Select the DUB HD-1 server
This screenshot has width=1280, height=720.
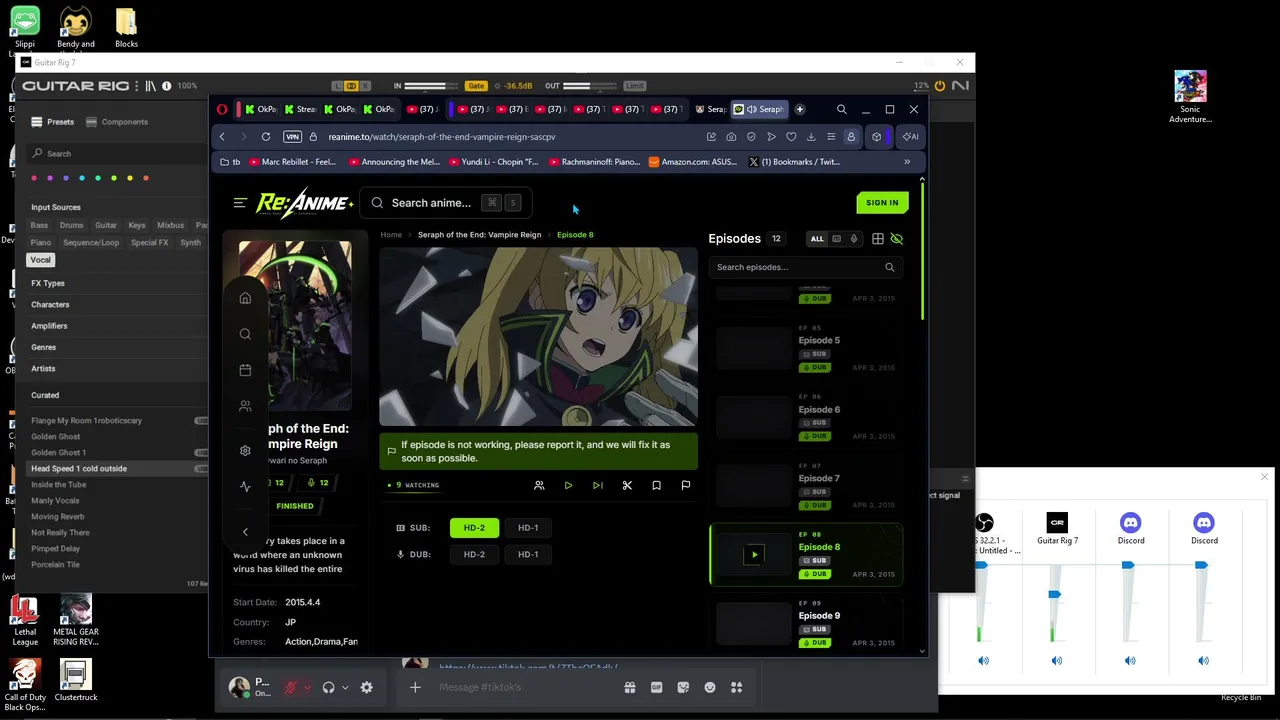point(528,554)
